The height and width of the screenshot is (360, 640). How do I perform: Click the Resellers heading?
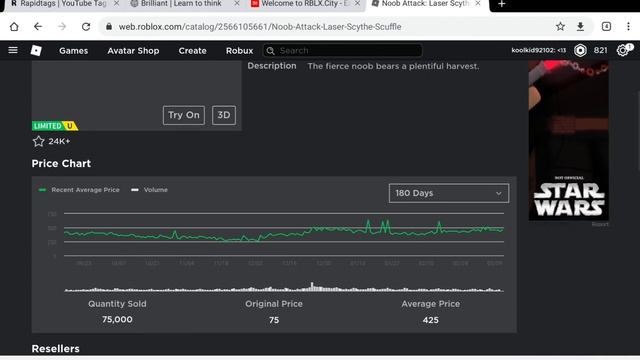[x=56, y=349]
